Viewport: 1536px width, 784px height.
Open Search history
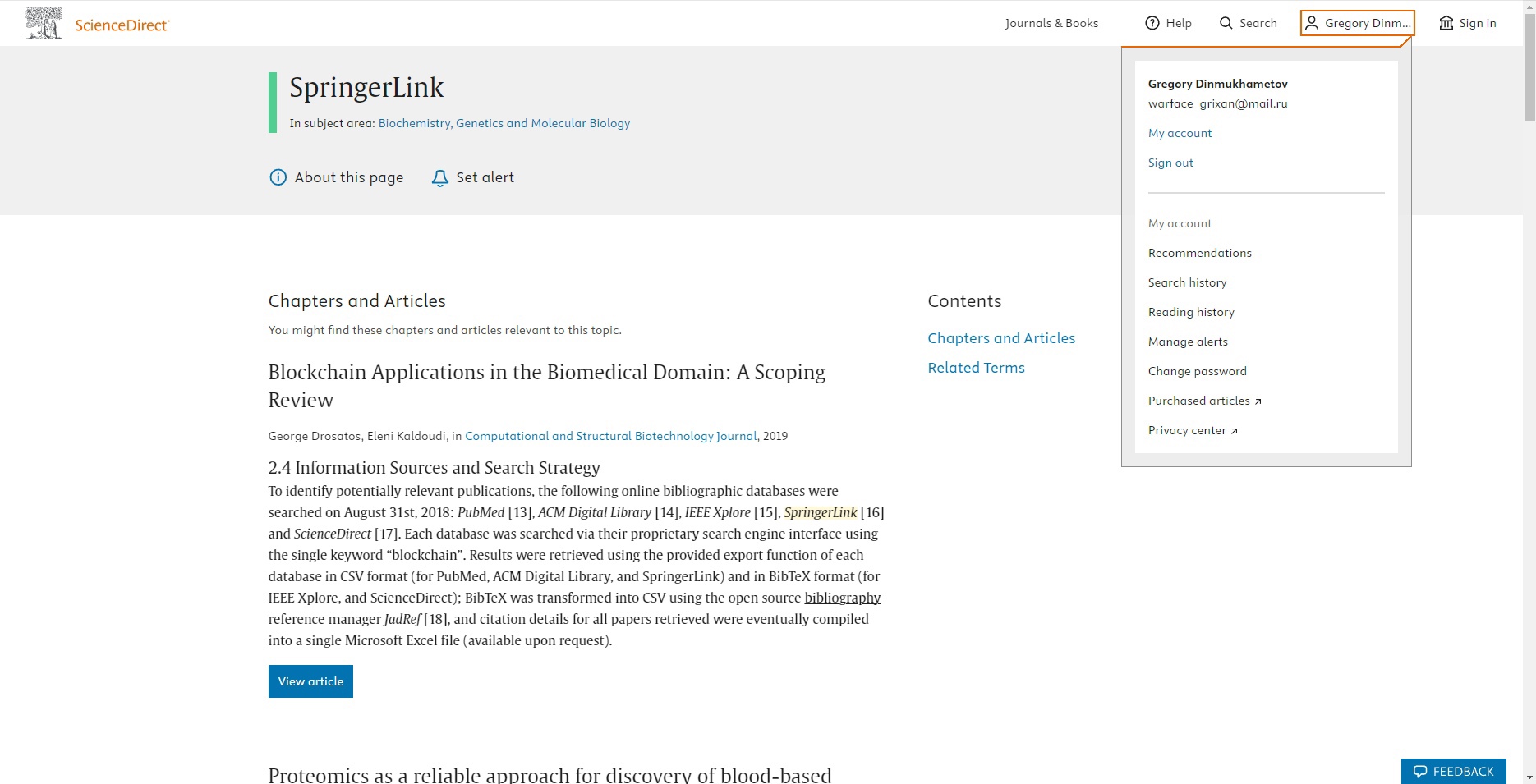(1188, 282)
